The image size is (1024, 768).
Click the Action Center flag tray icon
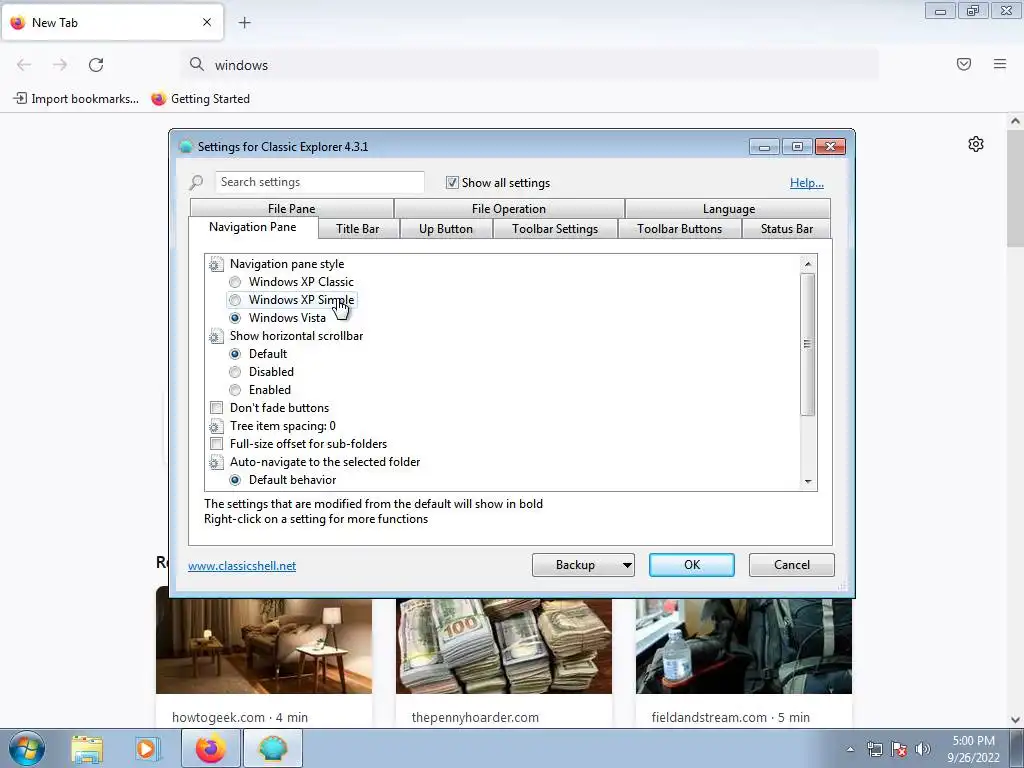coord(899,749)
